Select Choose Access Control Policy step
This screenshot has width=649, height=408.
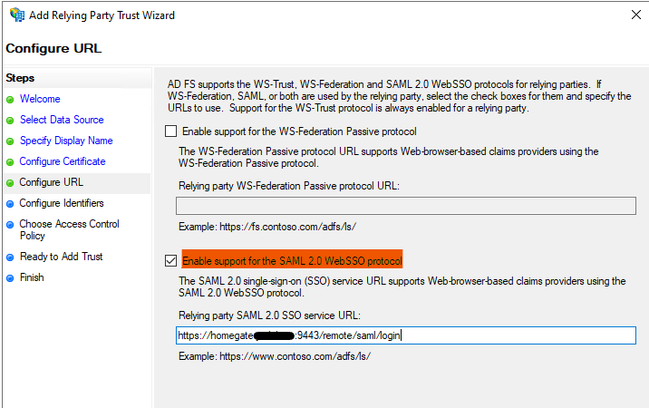point(69,230)
